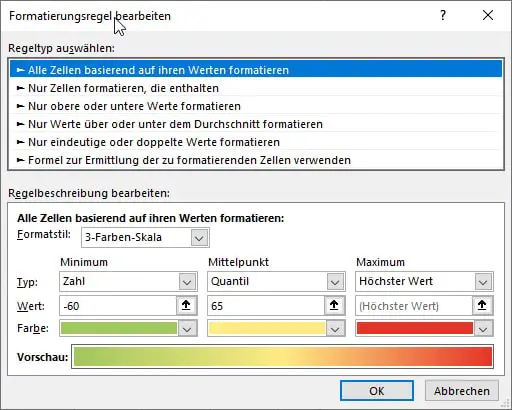Click the Abbrechen button
Viewport: 512px width, 410px height.
[462, 391]
